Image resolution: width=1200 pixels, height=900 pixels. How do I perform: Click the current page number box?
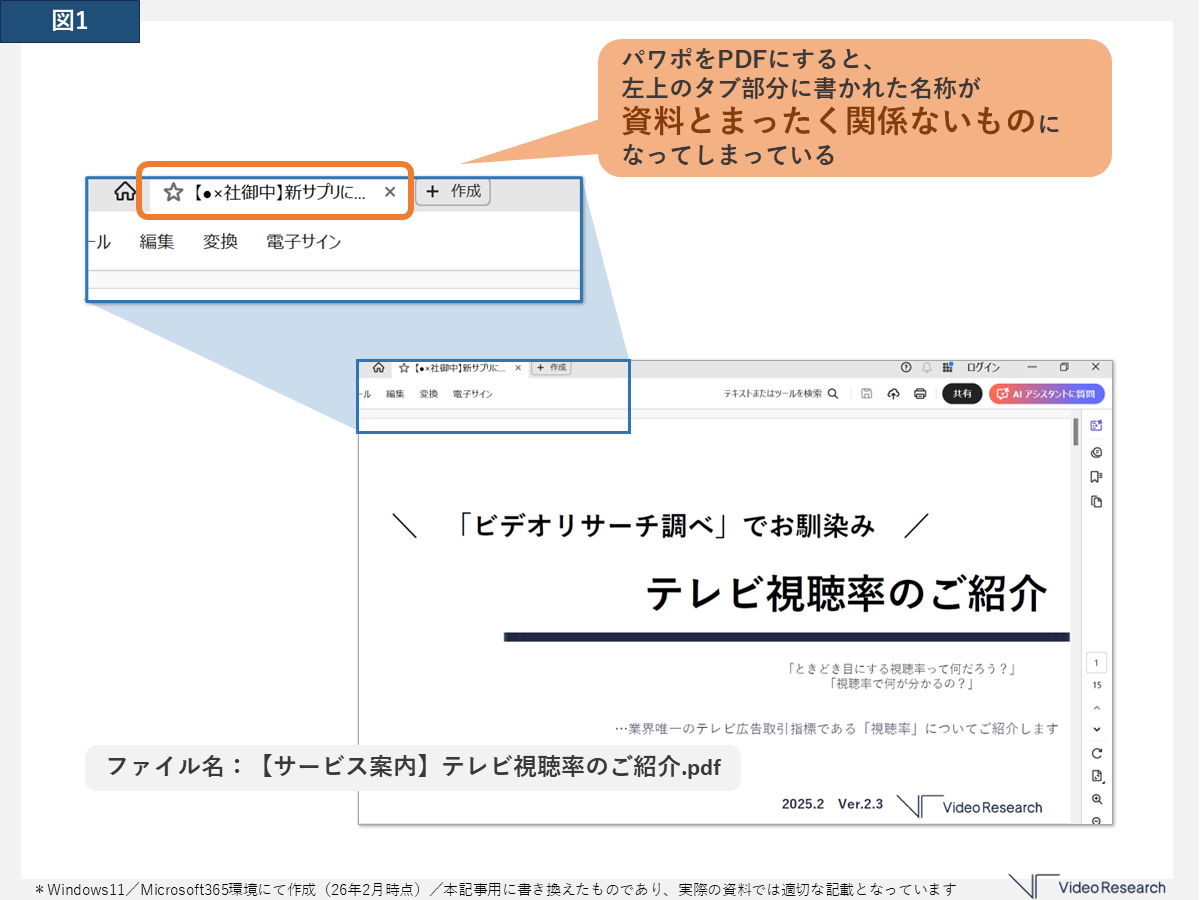click(x=1097, y=663)
